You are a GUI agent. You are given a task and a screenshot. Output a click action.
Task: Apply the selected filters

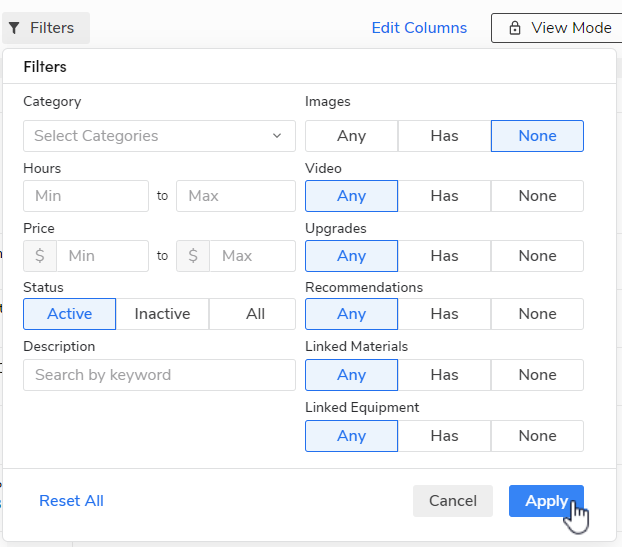click(546, 501)
